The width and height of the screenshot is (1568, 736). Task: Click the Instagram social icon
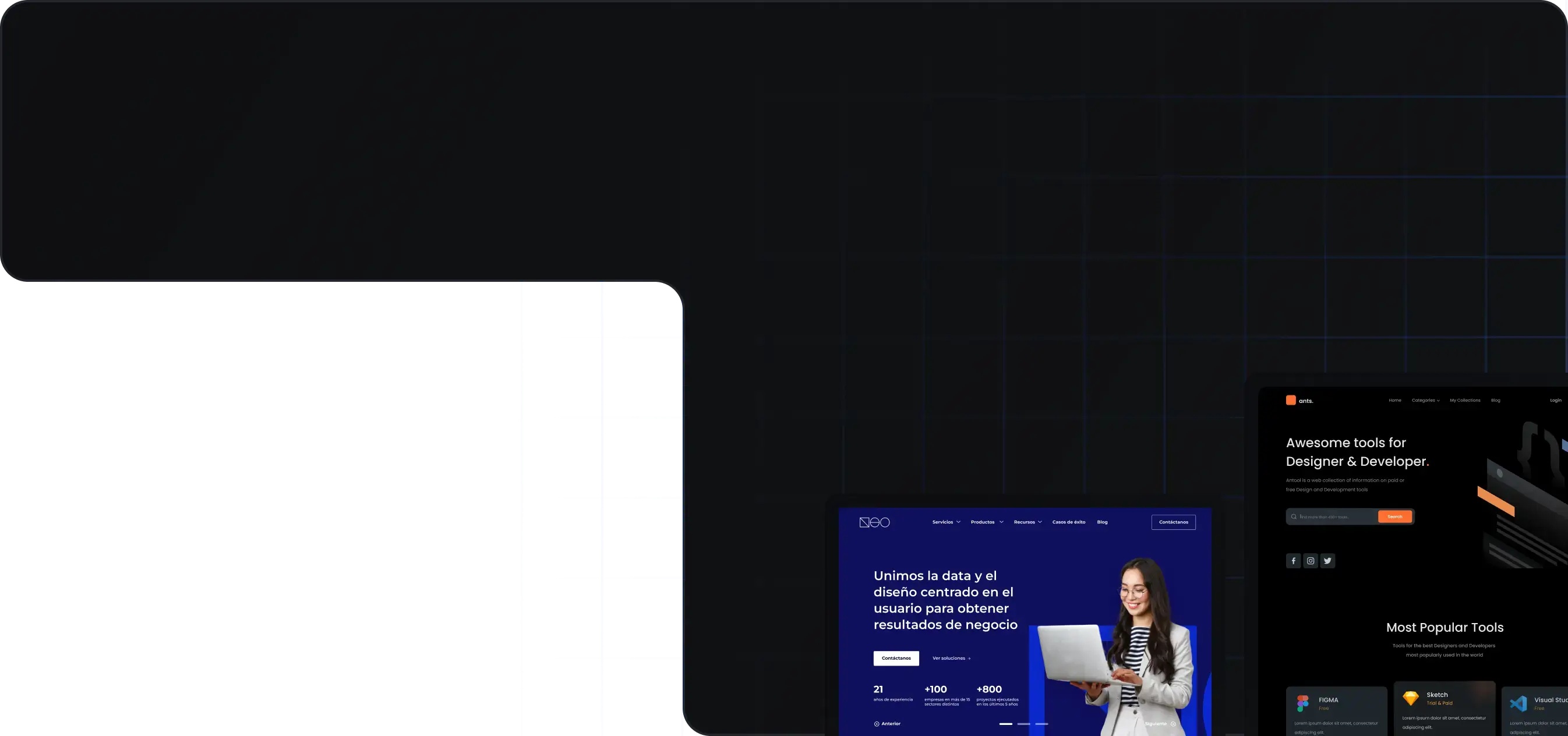[1311, 561]
